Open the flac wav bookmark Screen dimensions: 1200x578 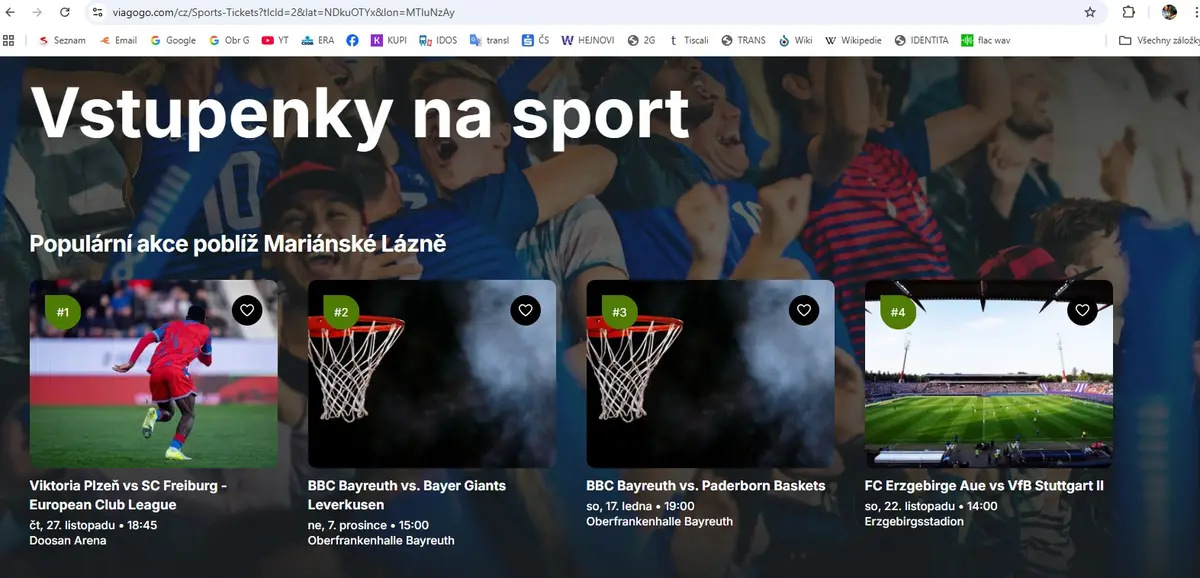pos(988,40)
